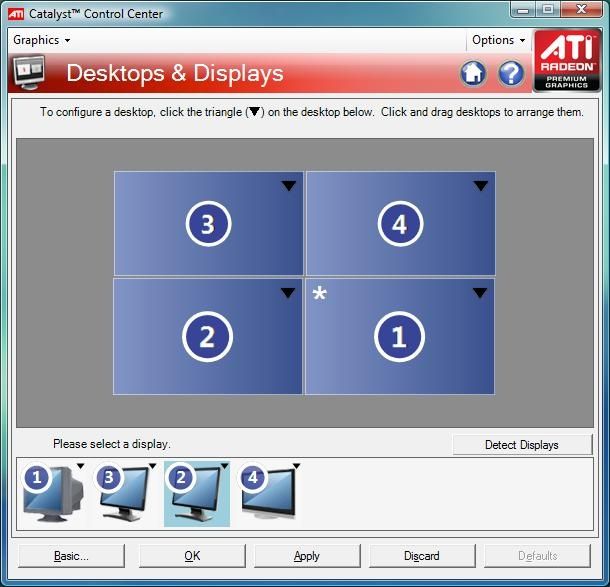Switch to Basic view
Viewport: 610px width, 587px height.
coord(71,555)
